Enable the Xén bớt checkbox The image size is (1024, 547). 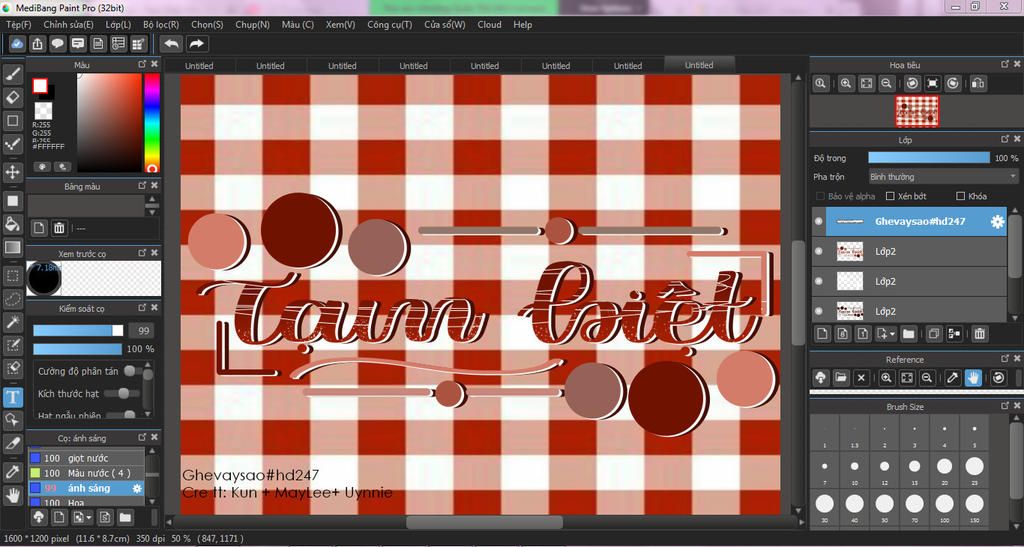click(x=889, y=196)
